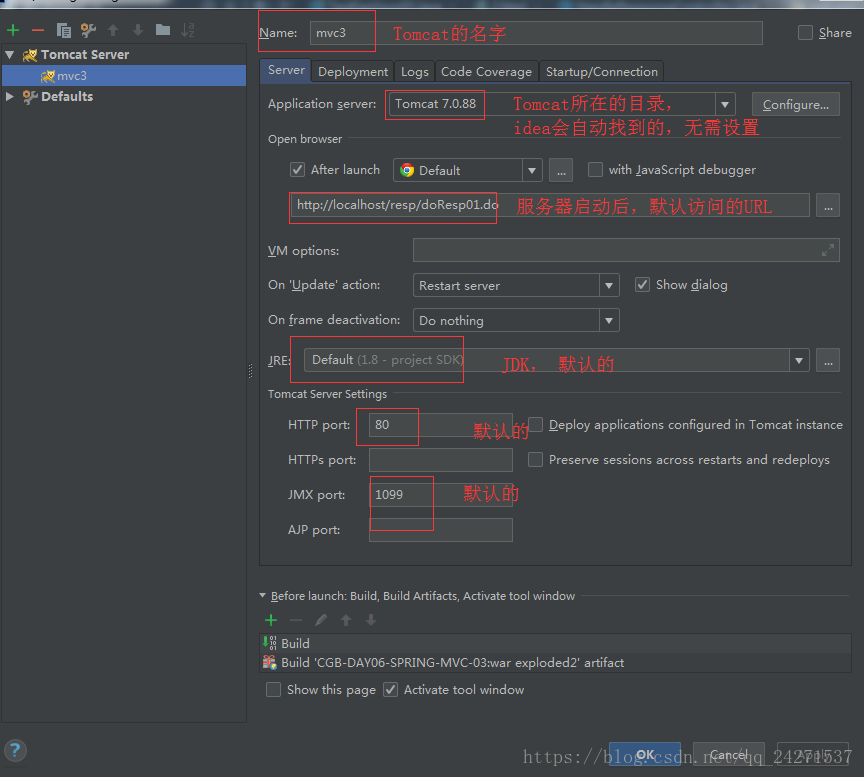Add before launch task green plus

tap(271, 620)
